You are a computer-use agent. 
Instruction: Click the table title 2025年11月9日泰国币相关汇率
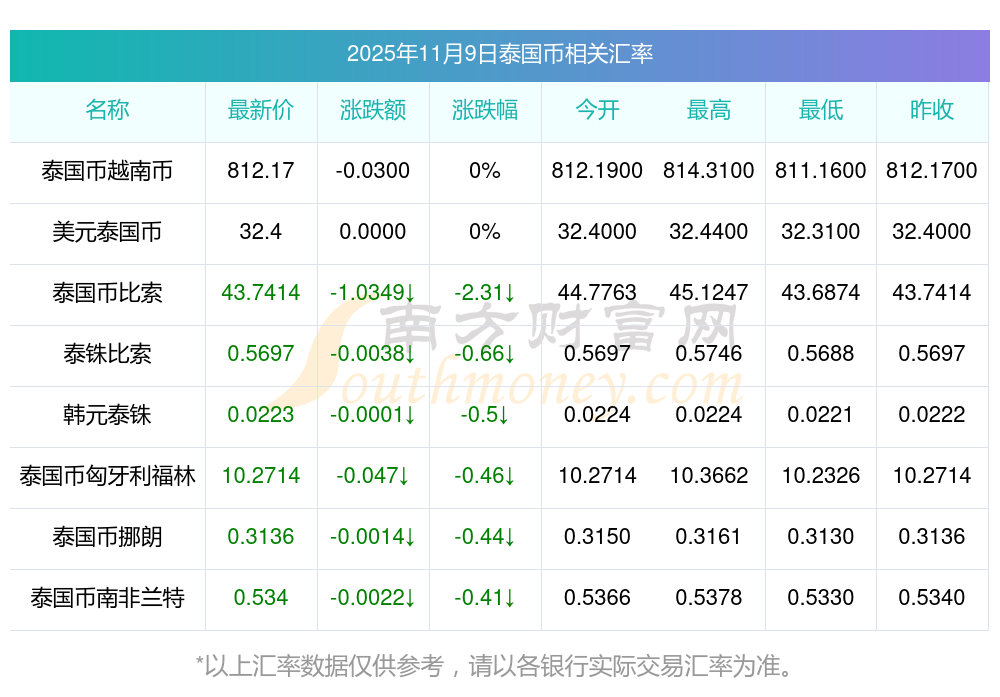tap(499, 54)
